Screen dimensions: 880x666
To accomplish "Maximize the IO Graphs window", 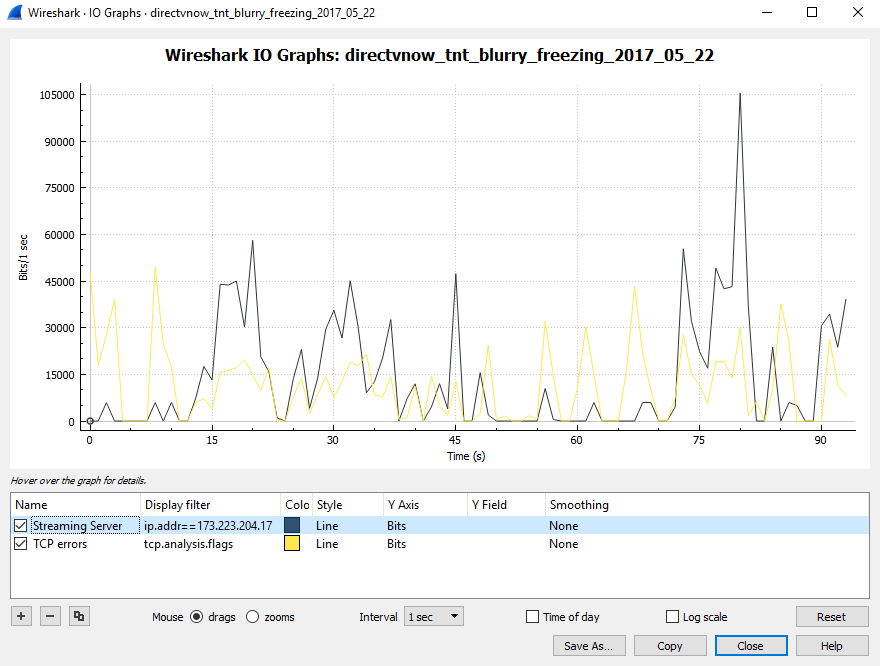I will (x=812, y=12).
